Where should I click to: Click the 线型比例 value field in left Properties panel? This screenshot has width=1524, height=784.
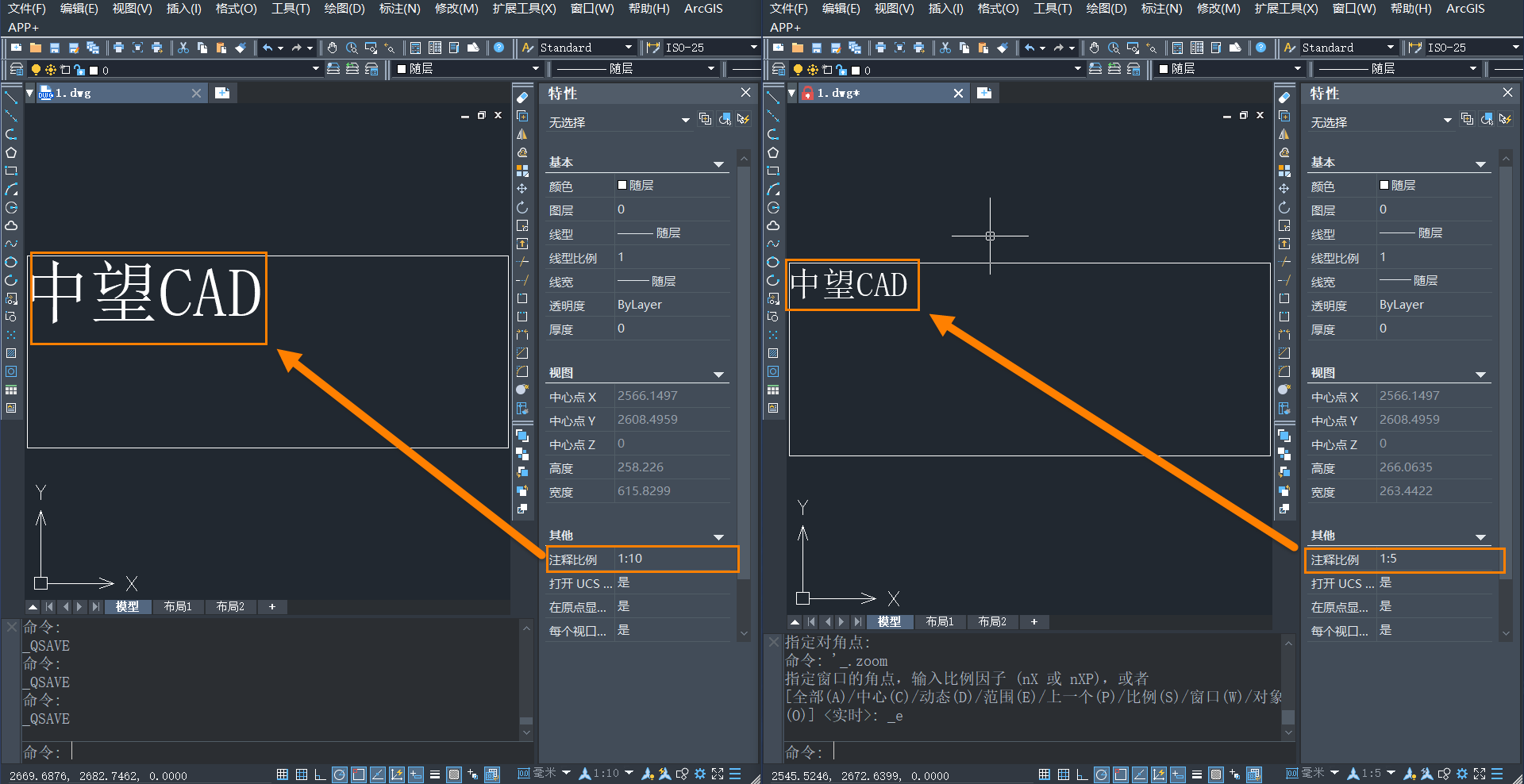(x=672, y=257)
